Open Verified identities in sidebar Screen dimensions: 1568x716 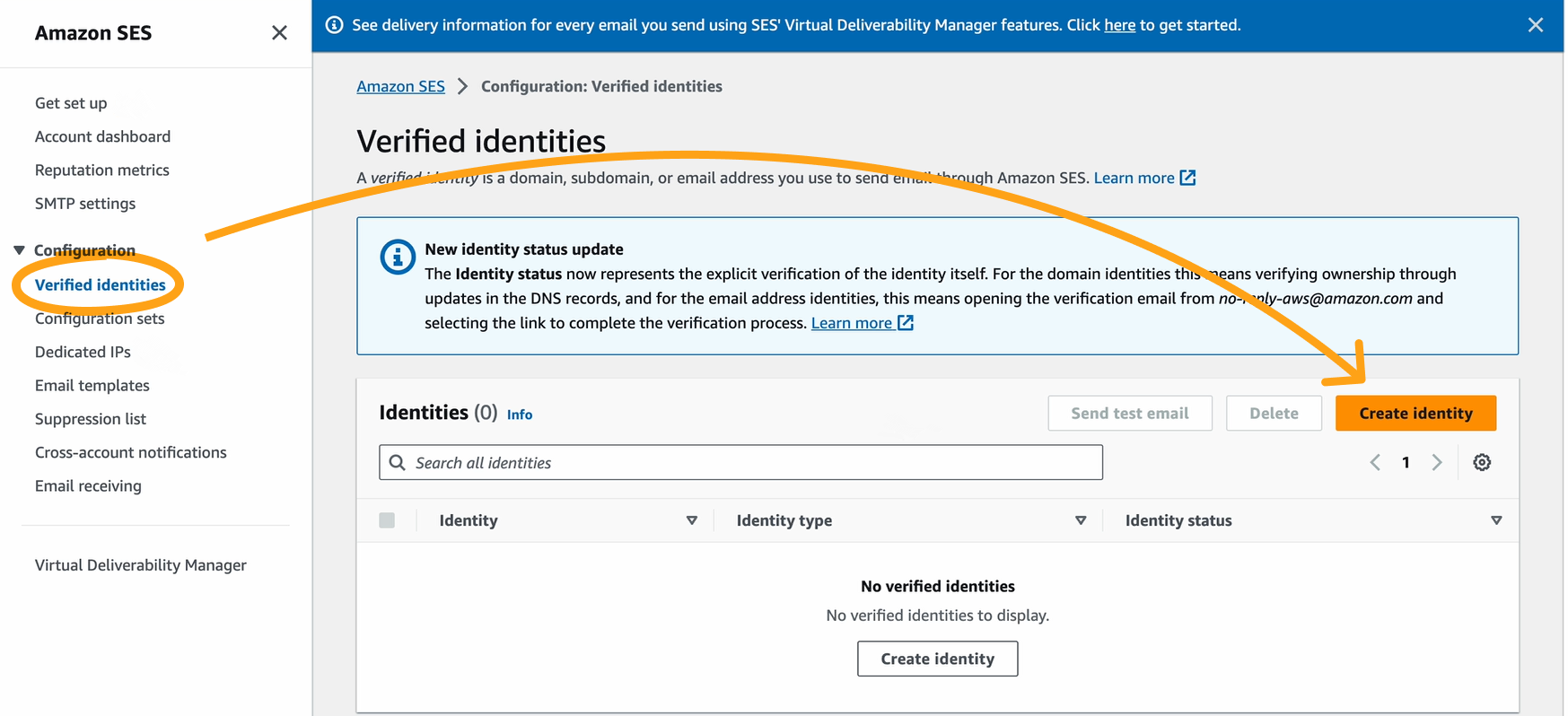[100, 284]
